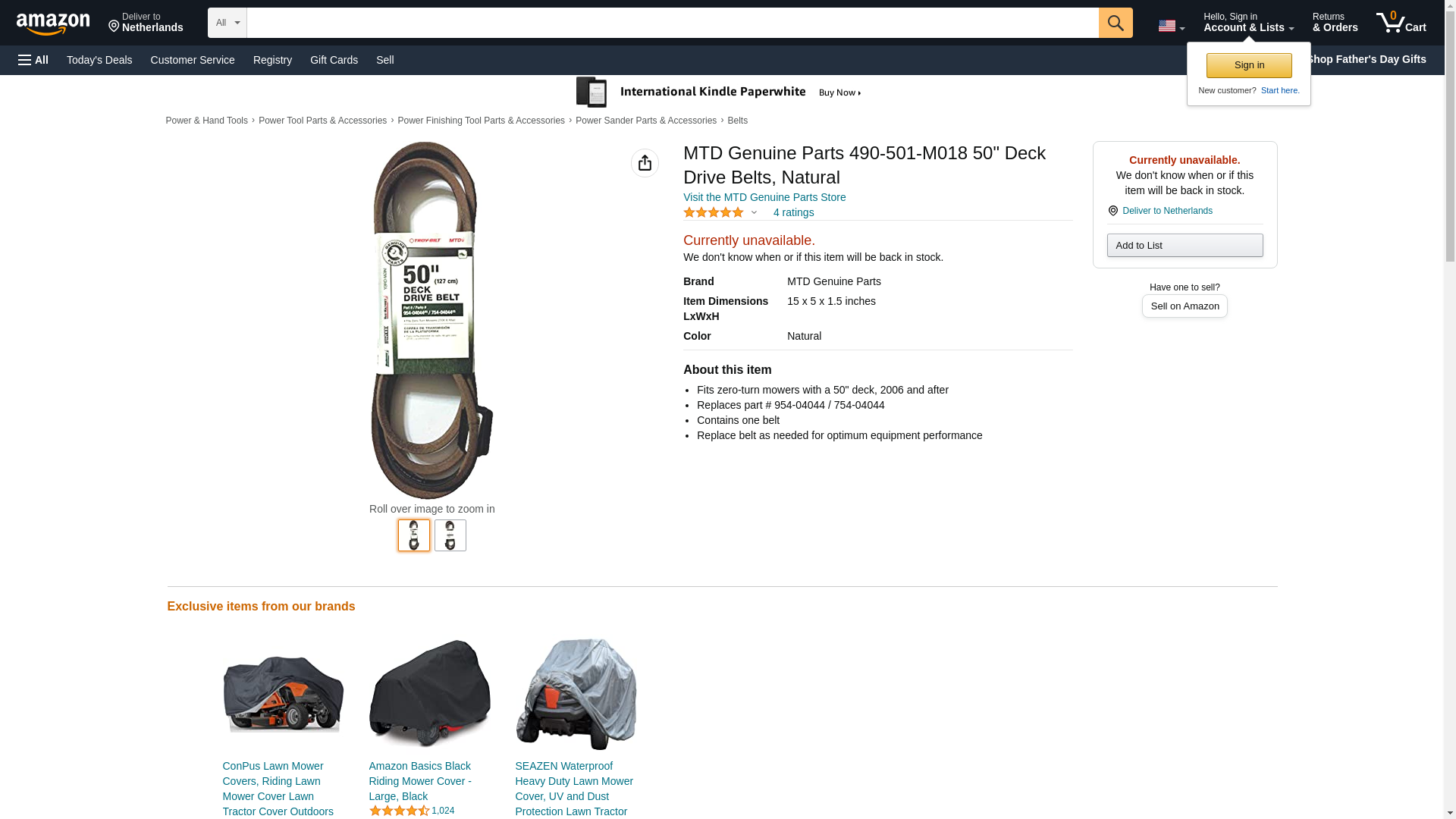1456x819 pixels.
Task: Expand the search category All dropdown
Action: (x=227, y=23)
